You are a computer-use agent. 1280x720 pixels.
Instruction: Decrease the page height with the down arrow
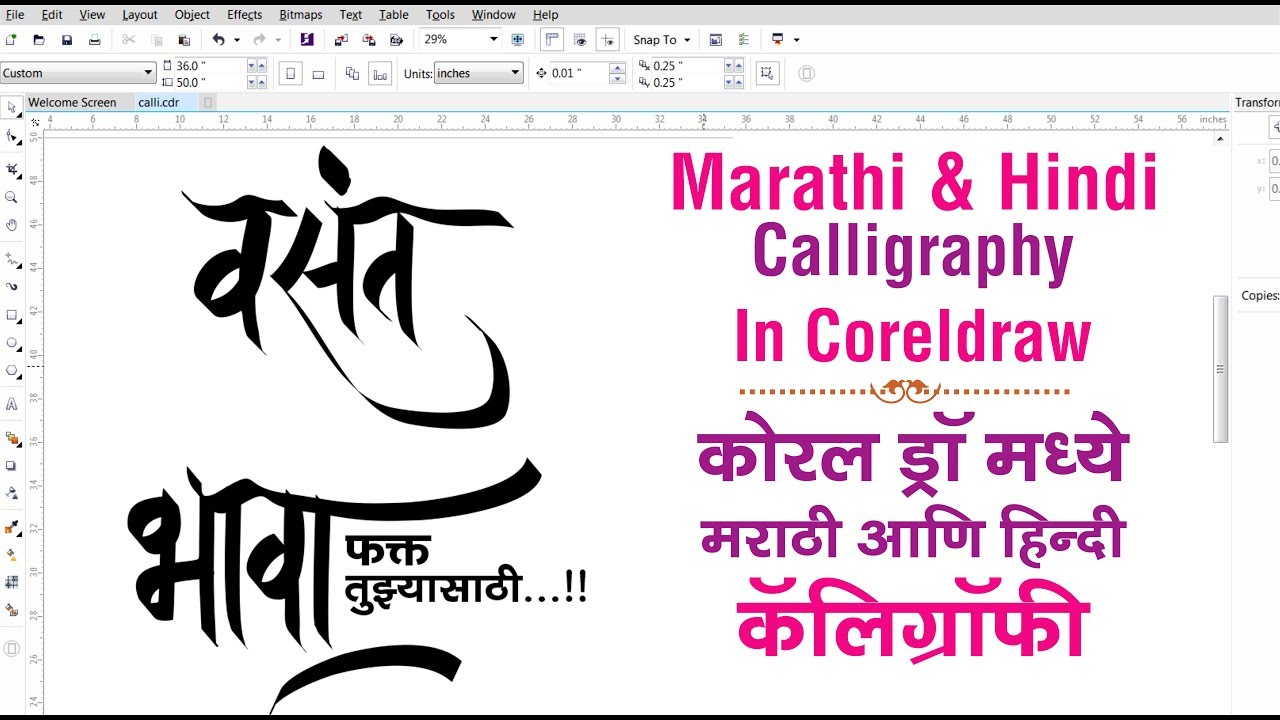coord(250,82)
